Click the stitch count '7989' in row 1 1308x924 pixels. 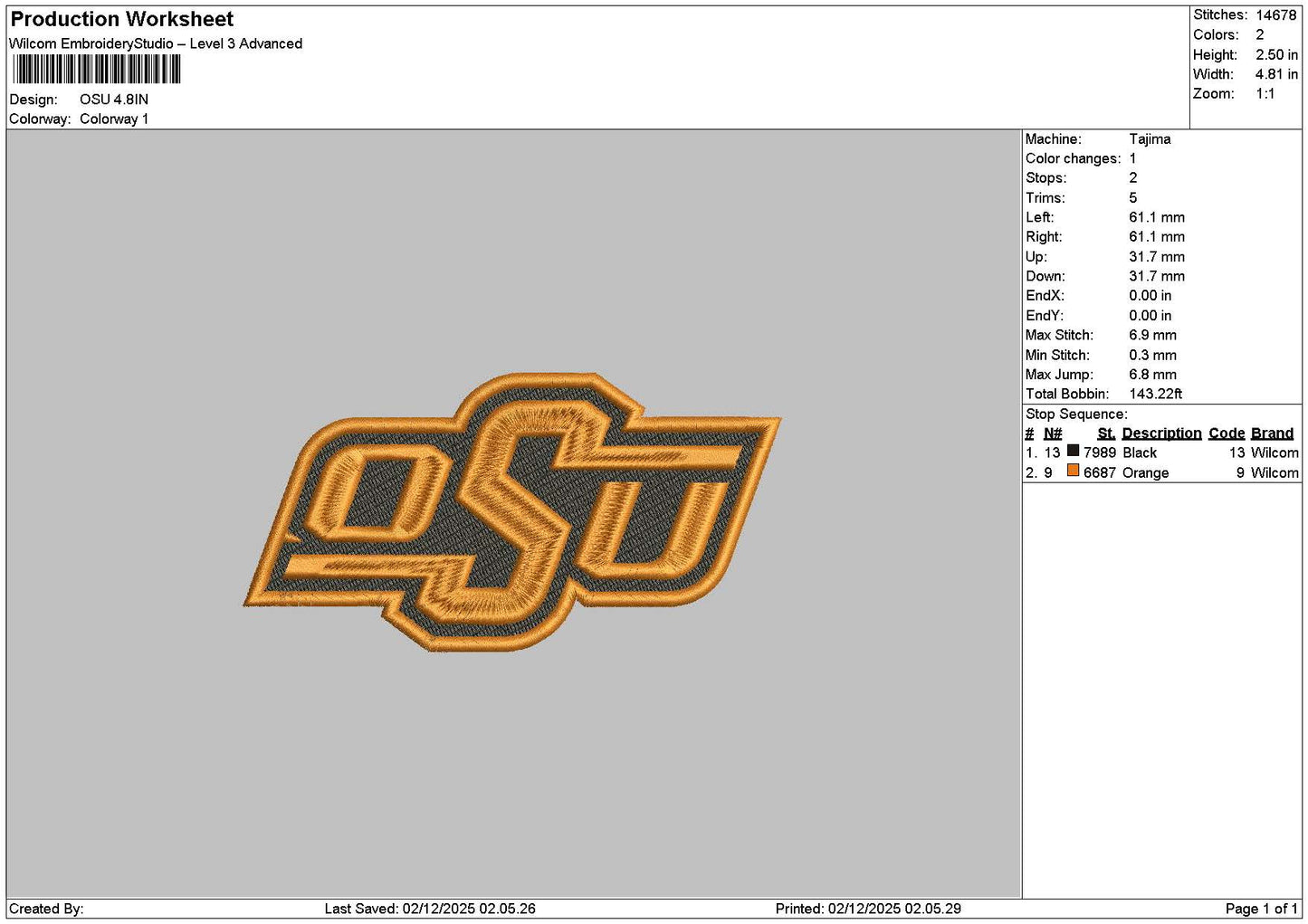coord(1100,453)
